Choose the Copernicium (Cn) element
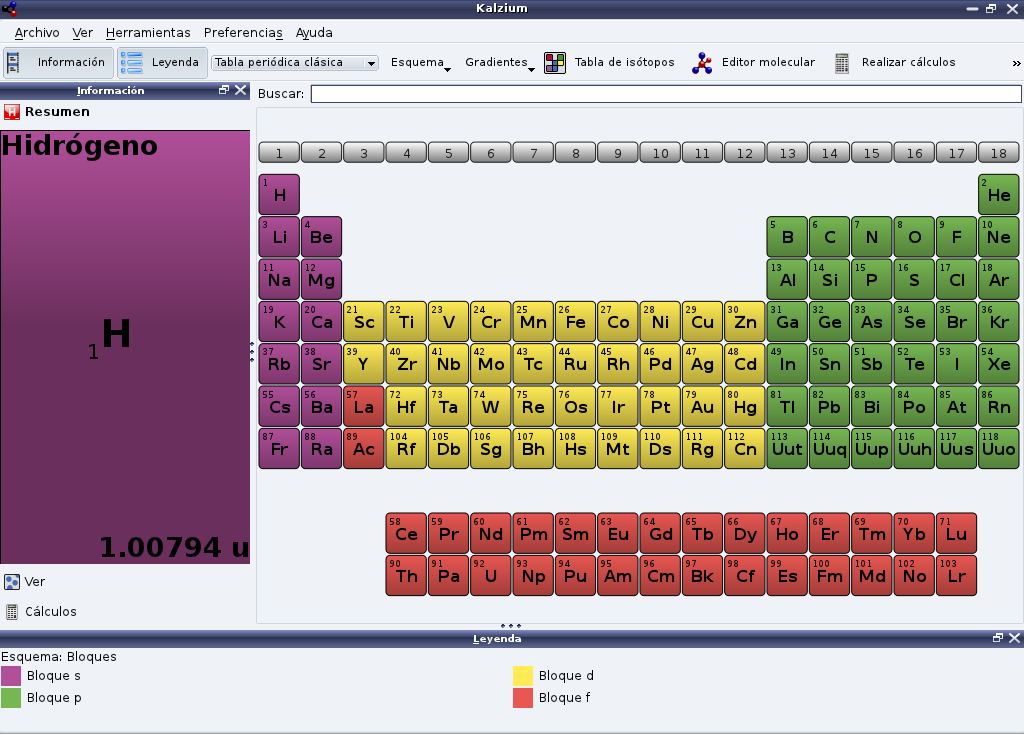Viewport: 1029px width, 734px height. pyautogui.click(x=745, y=448)
